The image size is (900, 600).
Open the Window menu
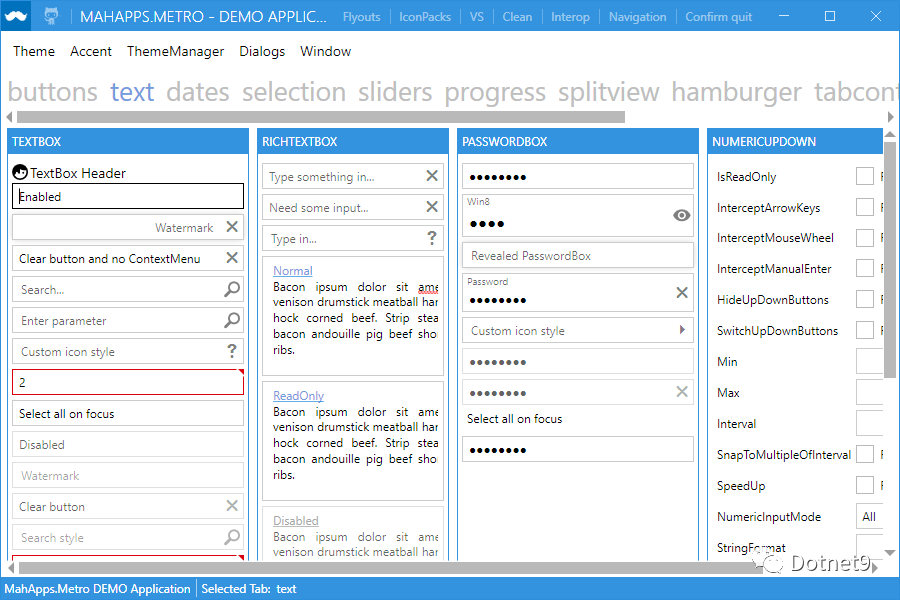tap(325, 51)
